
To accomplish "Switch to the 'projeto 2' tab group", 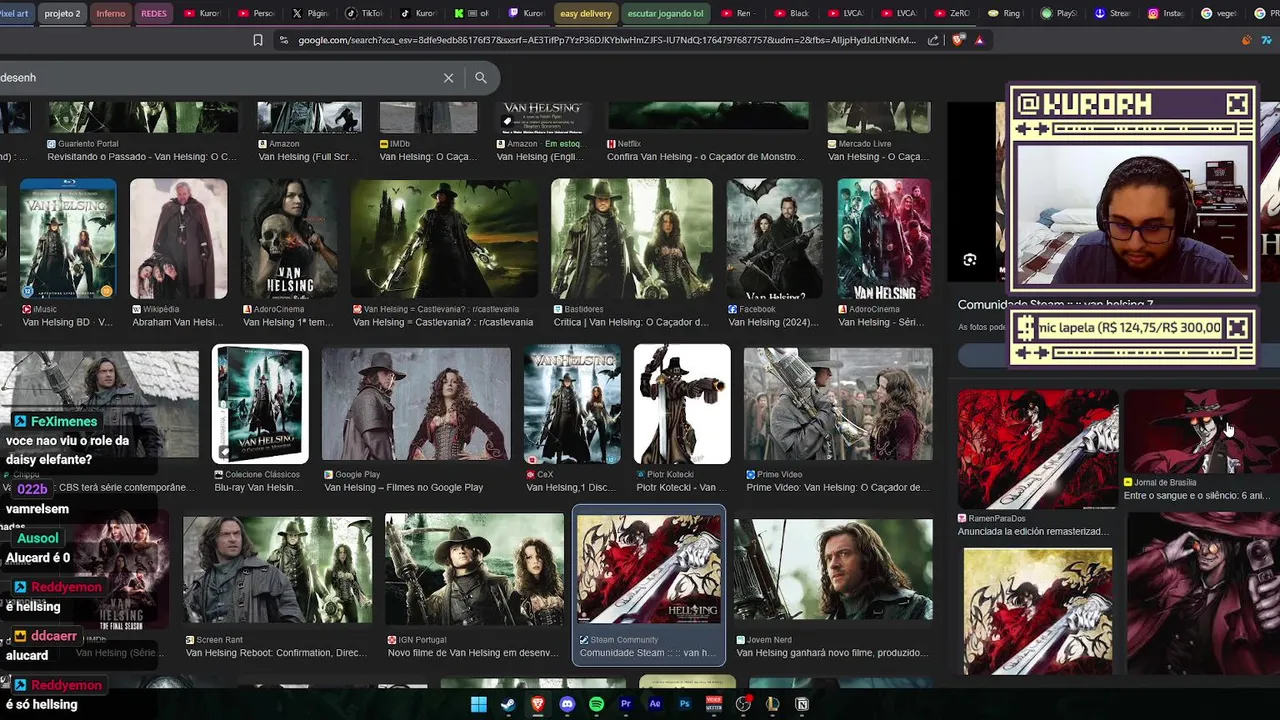I will point(62,14).
